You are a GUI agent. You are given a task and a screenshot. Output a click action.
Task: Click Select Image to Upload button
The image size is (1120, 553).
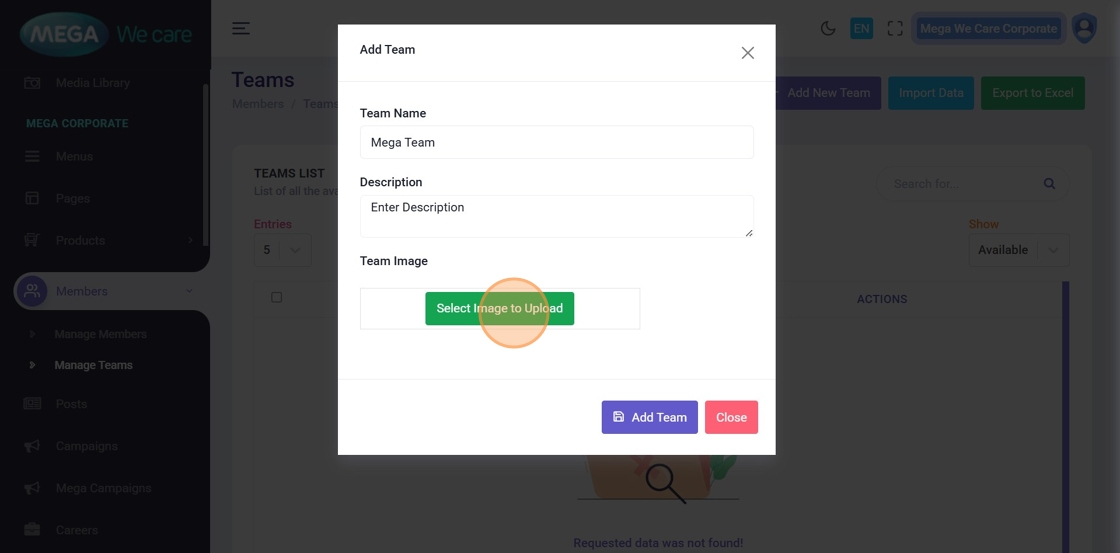[x=499, y=308]
